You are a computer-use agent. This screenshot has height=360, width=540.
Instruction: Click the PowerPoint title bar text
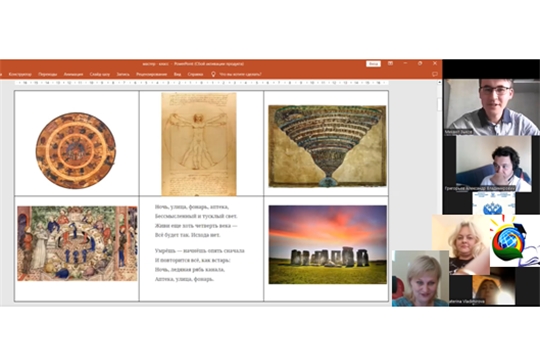(193, 64)
